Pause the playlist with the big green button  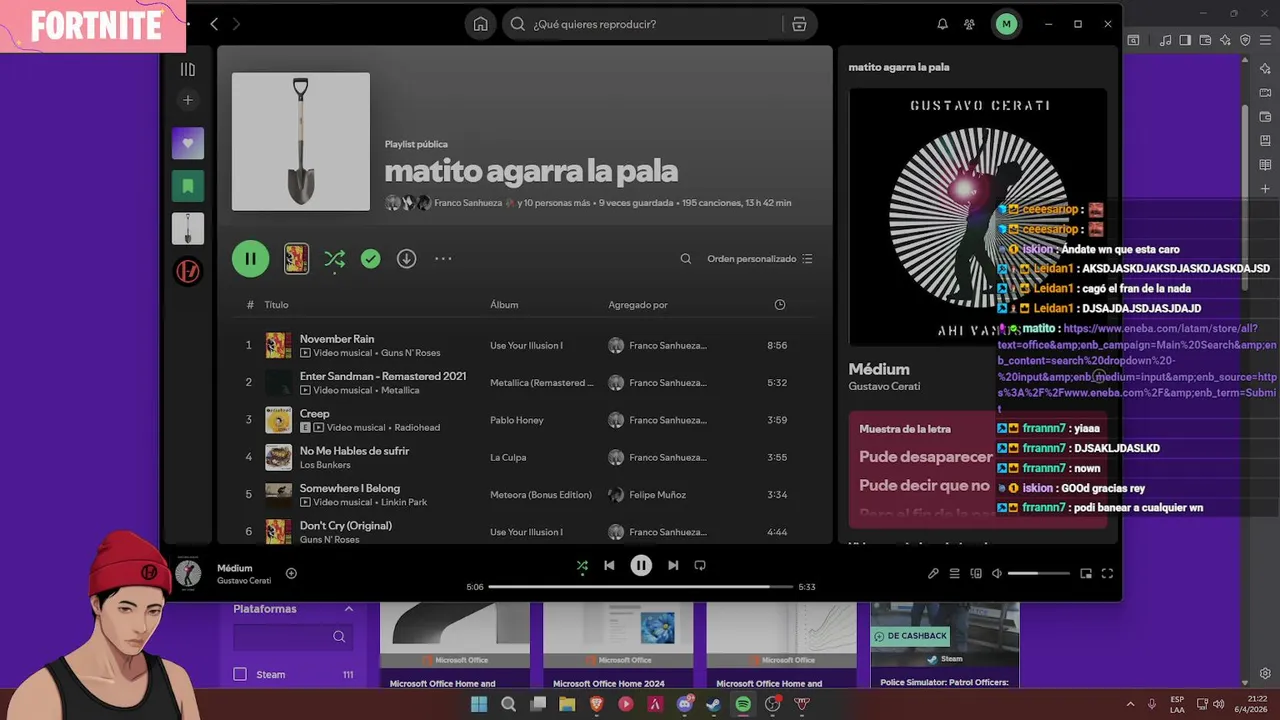251,259
